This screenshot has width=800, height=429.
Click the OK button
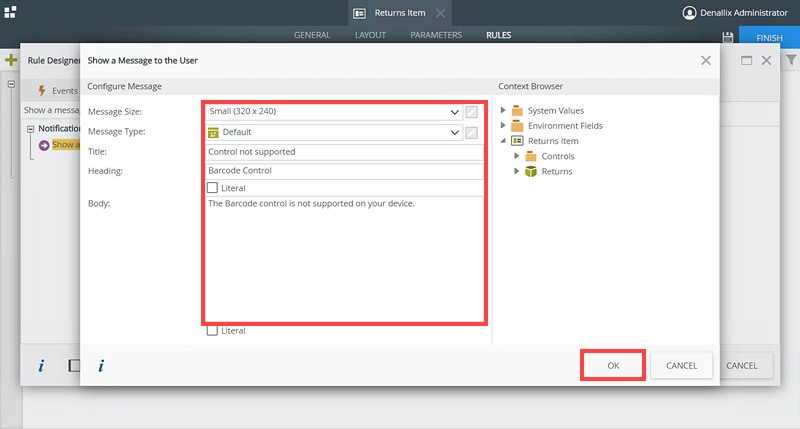coord(613,365)
